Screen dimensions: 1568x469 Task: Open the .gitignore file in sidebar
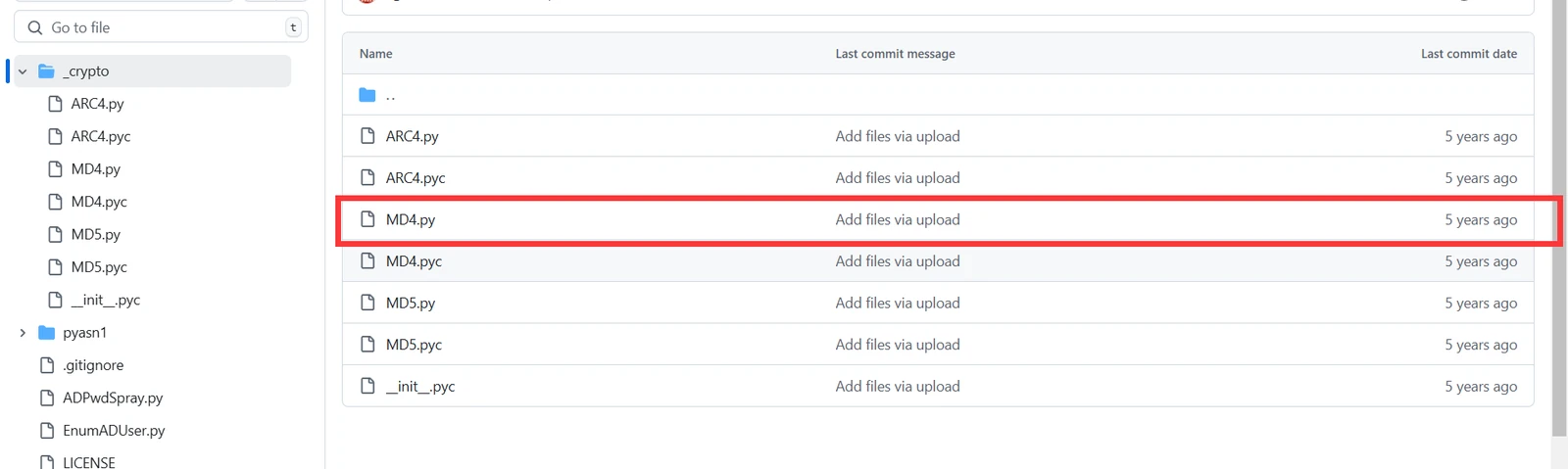tap(93, 365)
